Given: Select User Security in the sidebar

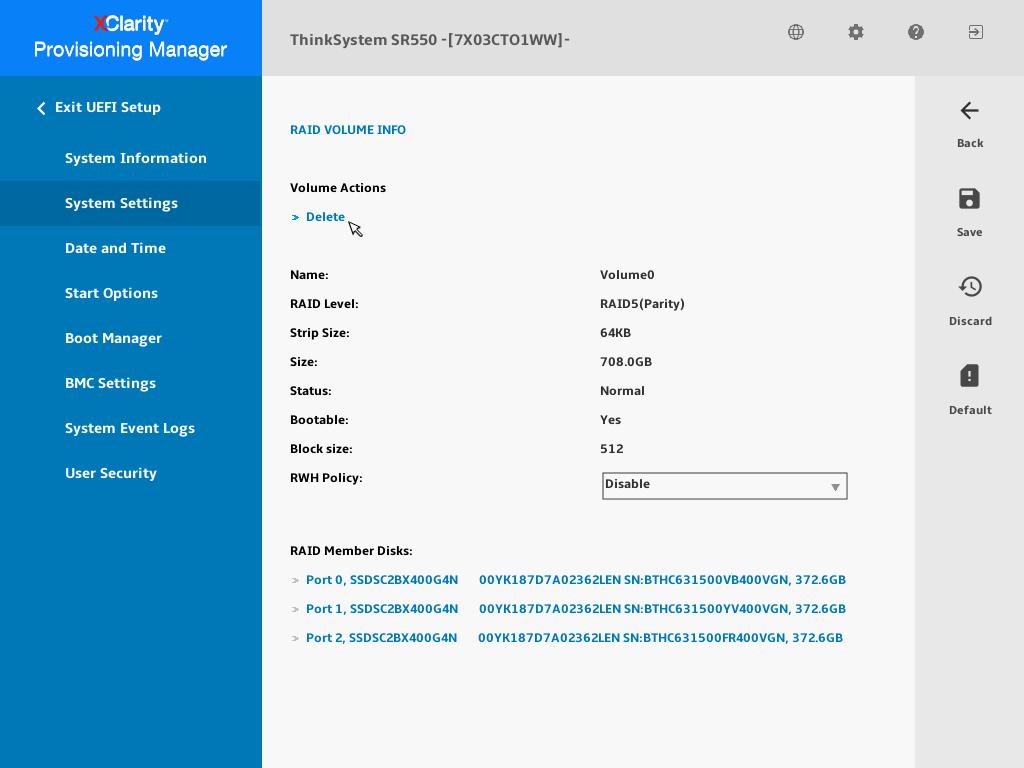Looking at the screenshot, I should pyautogui.click(x=111, y=473).
